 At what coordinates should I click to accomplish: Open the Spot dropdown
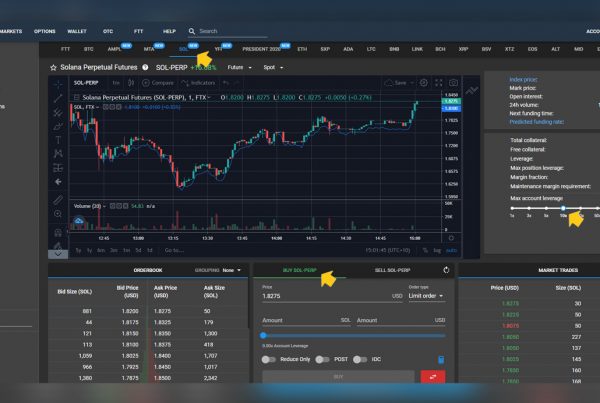tap(273, 67)
